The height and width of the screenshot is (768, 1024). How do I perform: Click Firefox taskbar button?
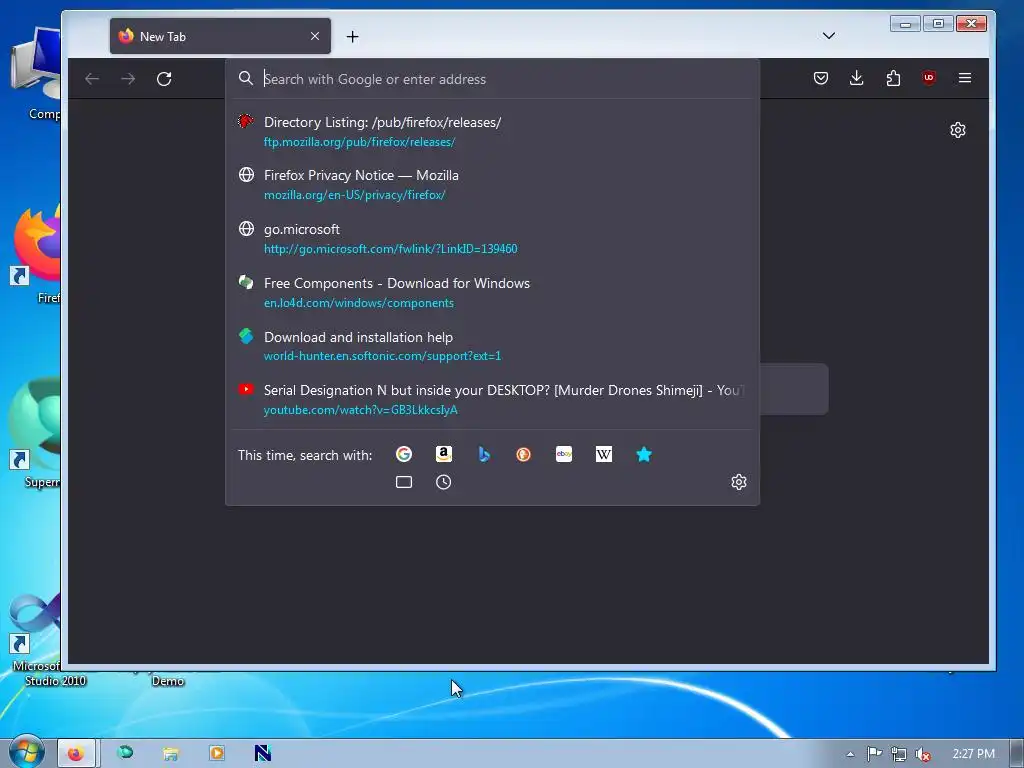[77, 754]
